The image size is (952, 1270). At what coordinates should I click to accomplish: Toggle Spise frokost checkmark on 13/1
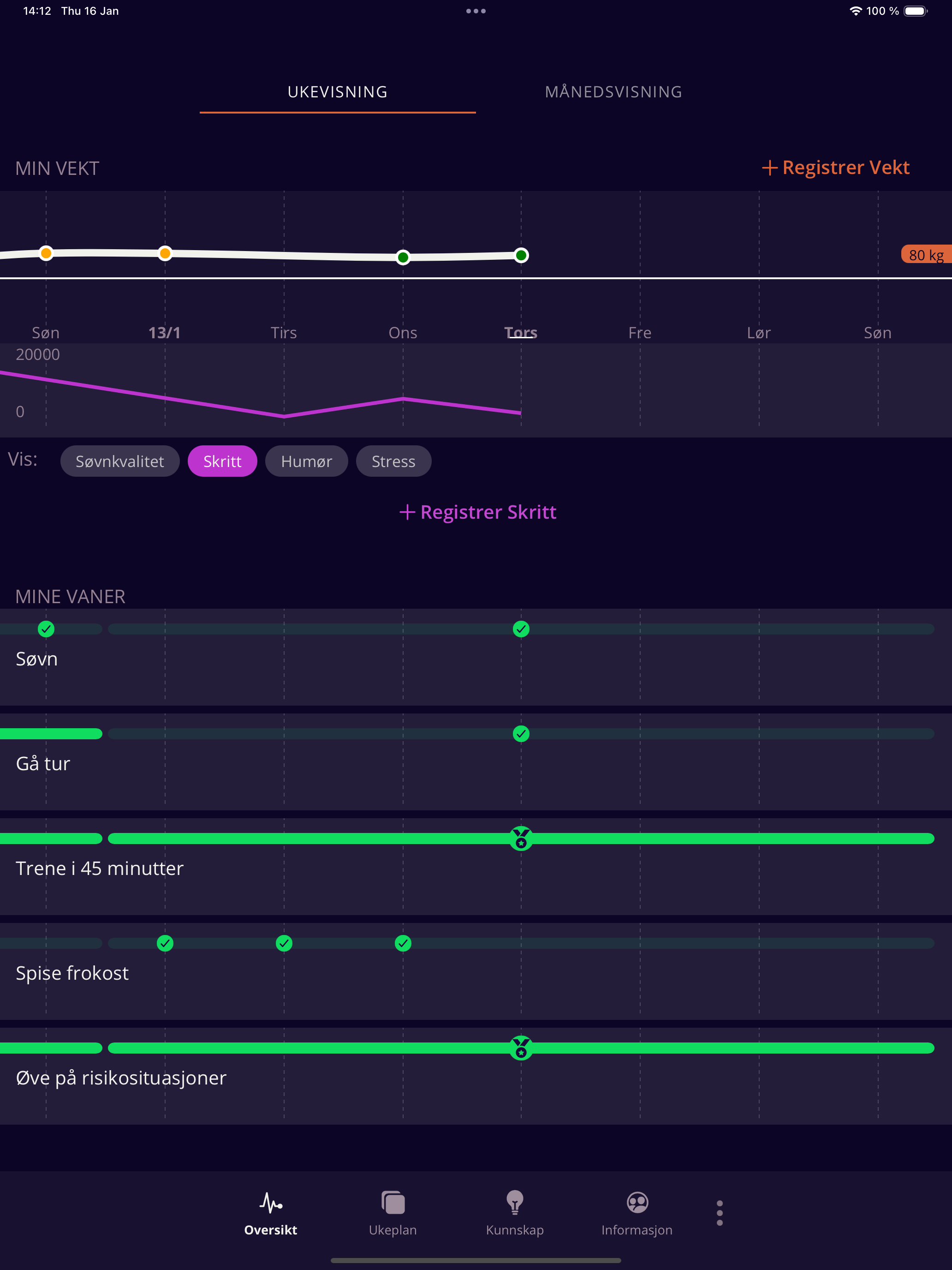(165, 943)
